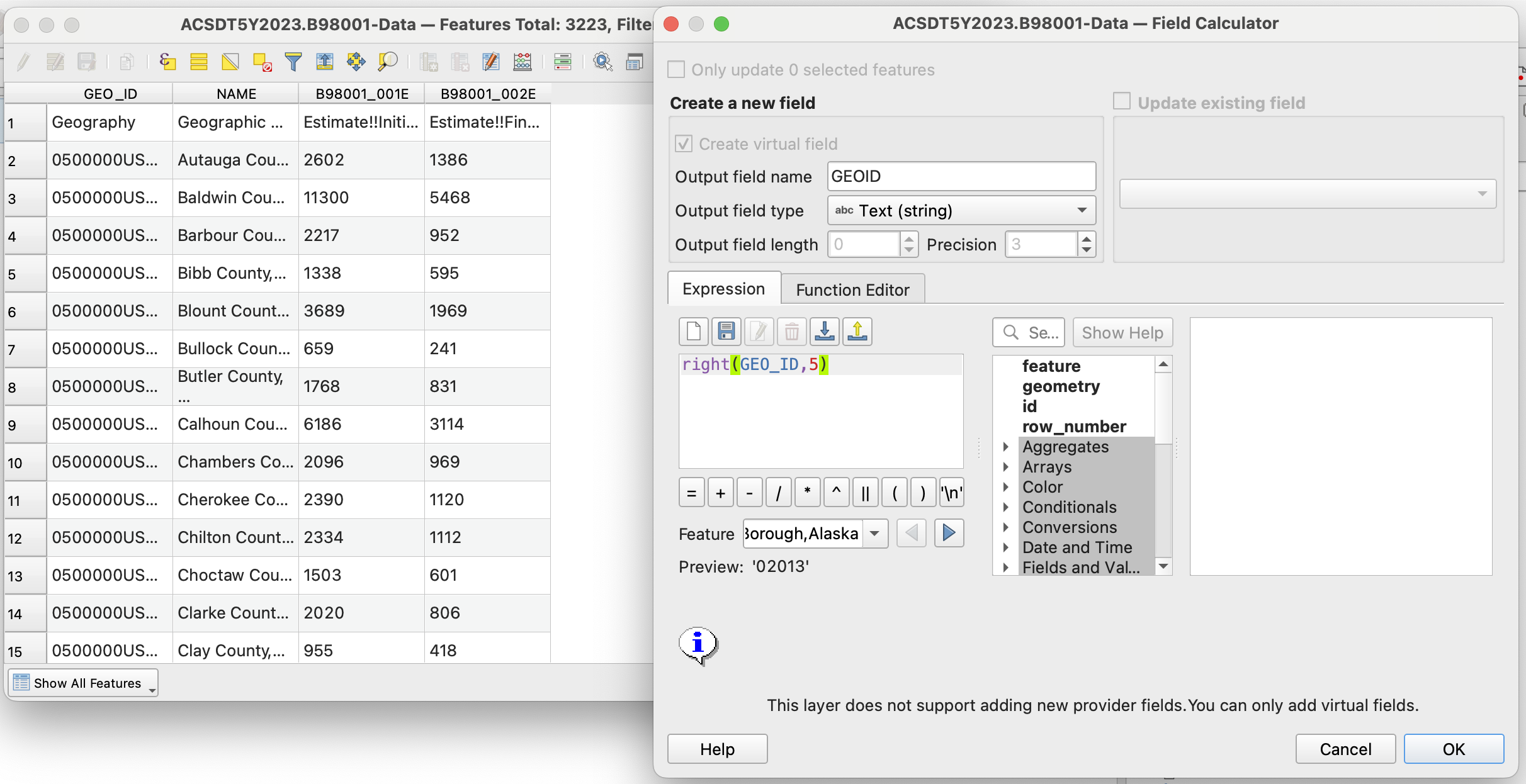Switch to the Expression tab

[723, 288]
